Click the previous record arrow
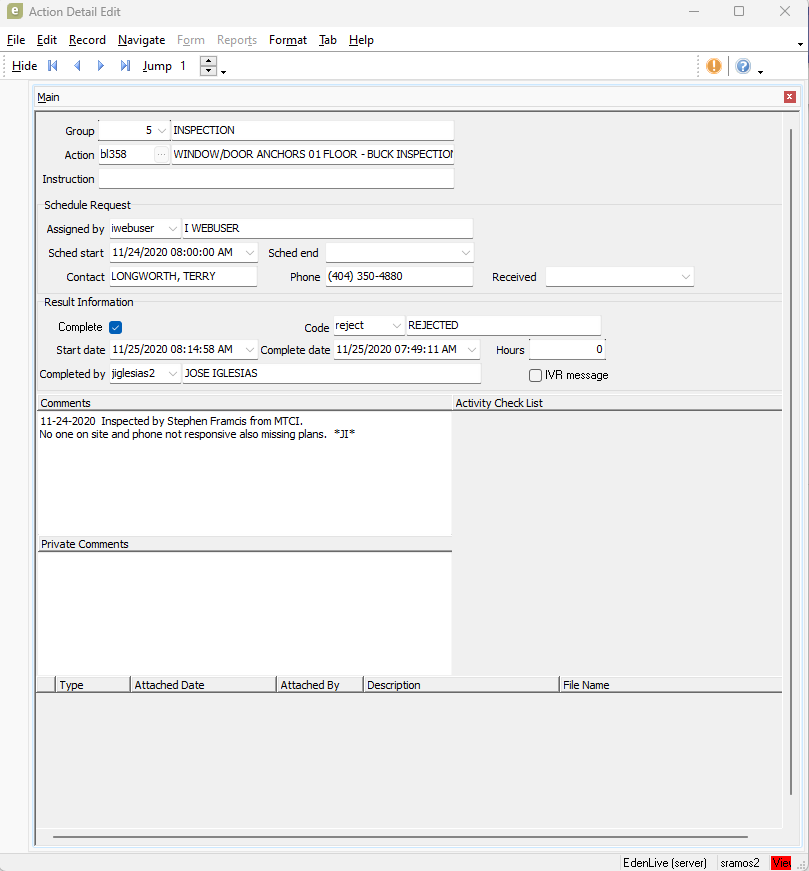Image resolution: width=809 pixels, height=871 pixels. pos(77,66)
